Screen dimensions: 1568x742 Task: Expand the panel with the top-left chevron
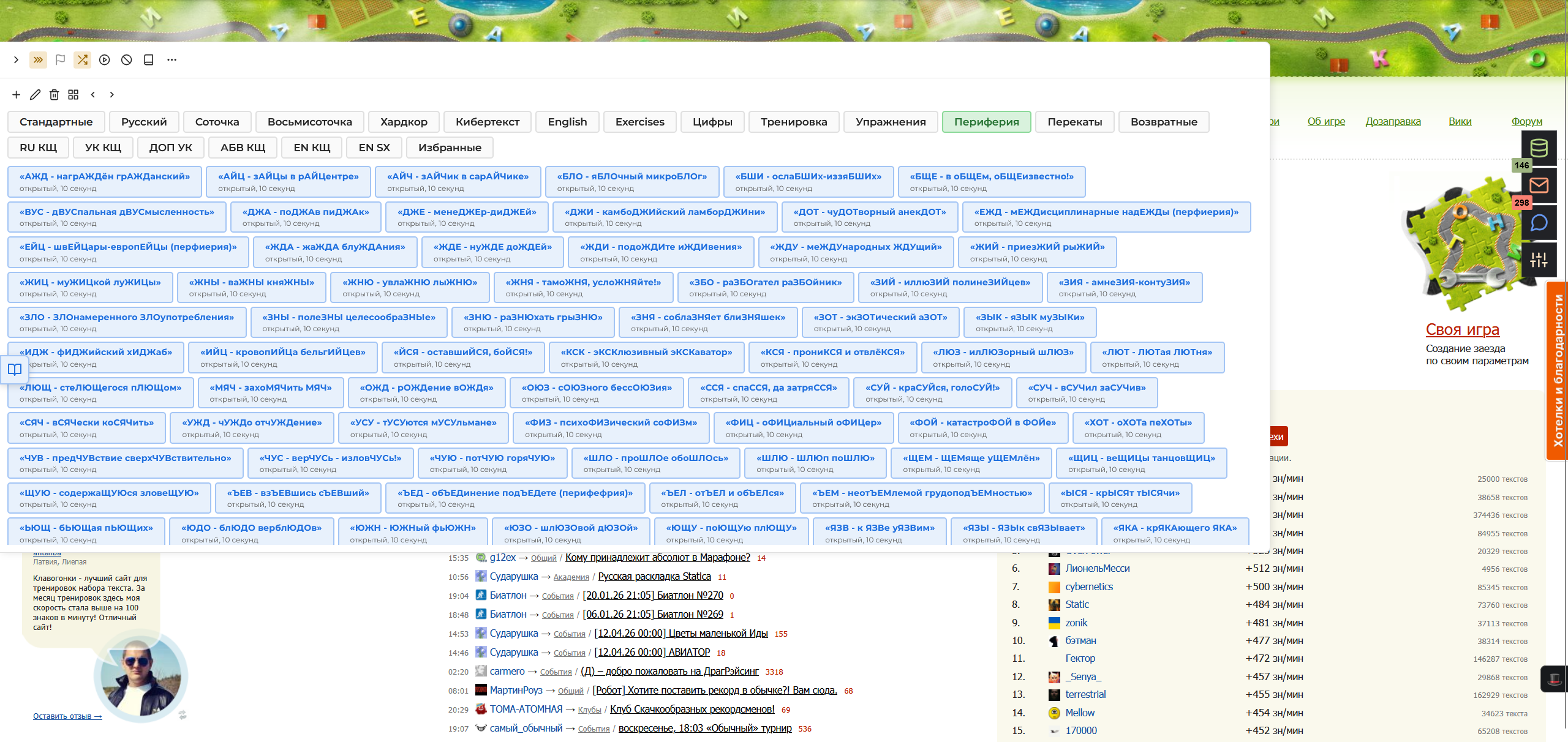pos(16,59)
